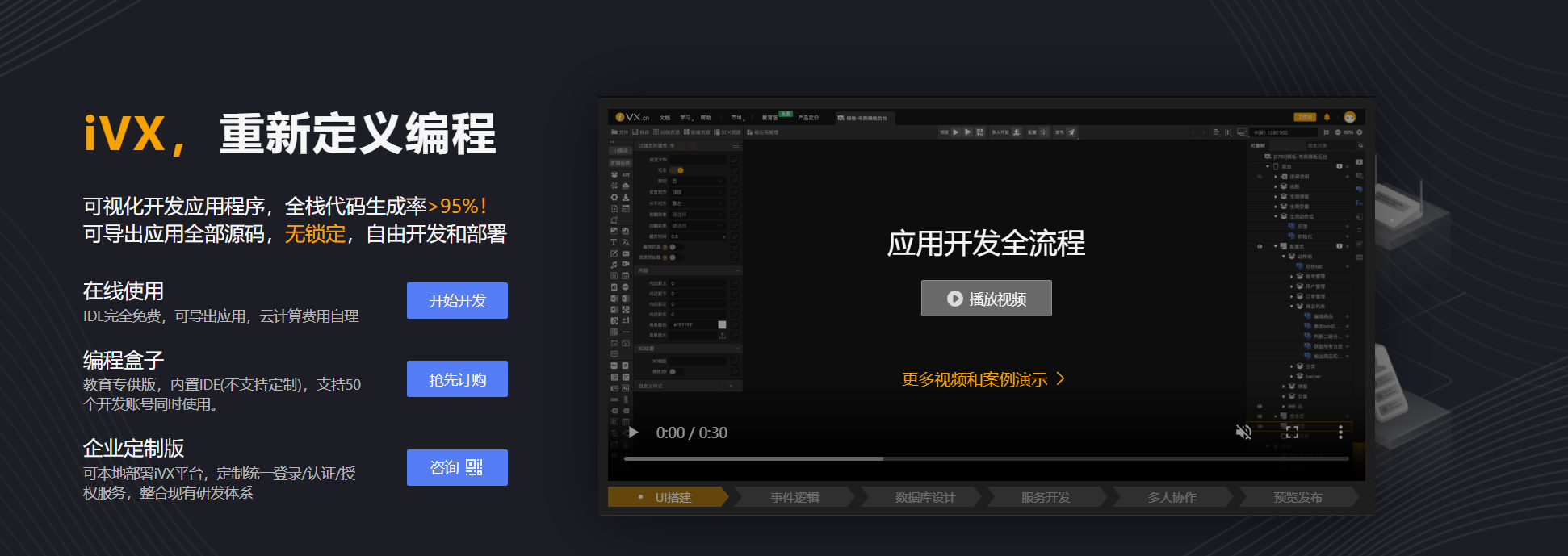
Task: Play the video using bottom-left play control
Action: (633, 433)
